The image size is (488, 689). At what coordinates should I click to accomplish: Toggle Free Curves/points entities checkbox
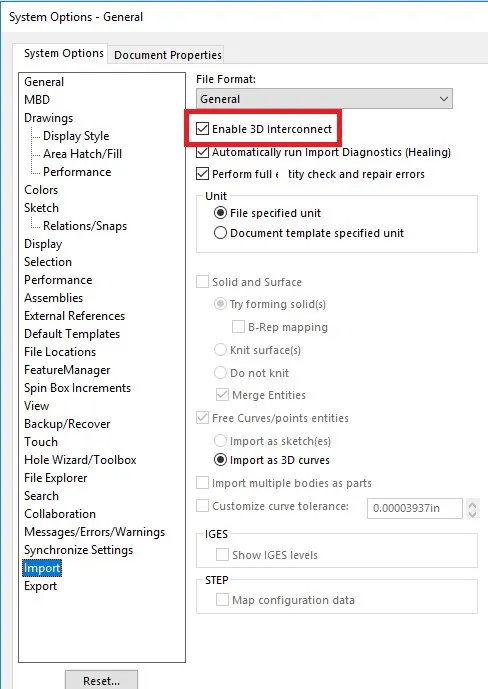coord(202,417)
